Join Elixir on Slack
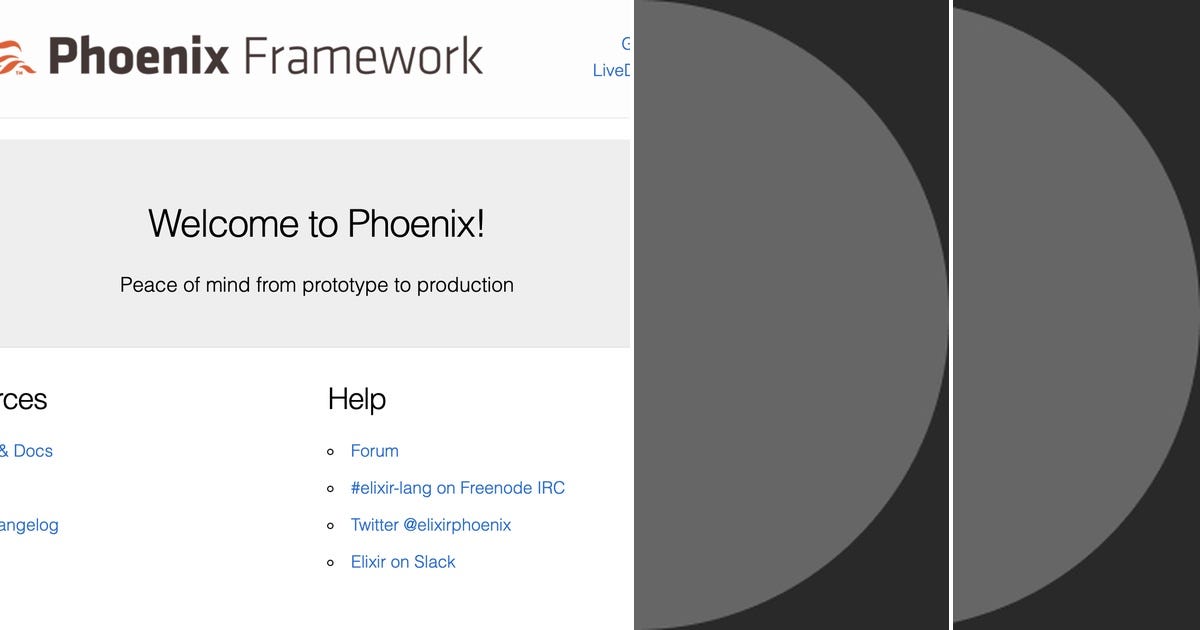1200x630 pixels. pos(403,562)
